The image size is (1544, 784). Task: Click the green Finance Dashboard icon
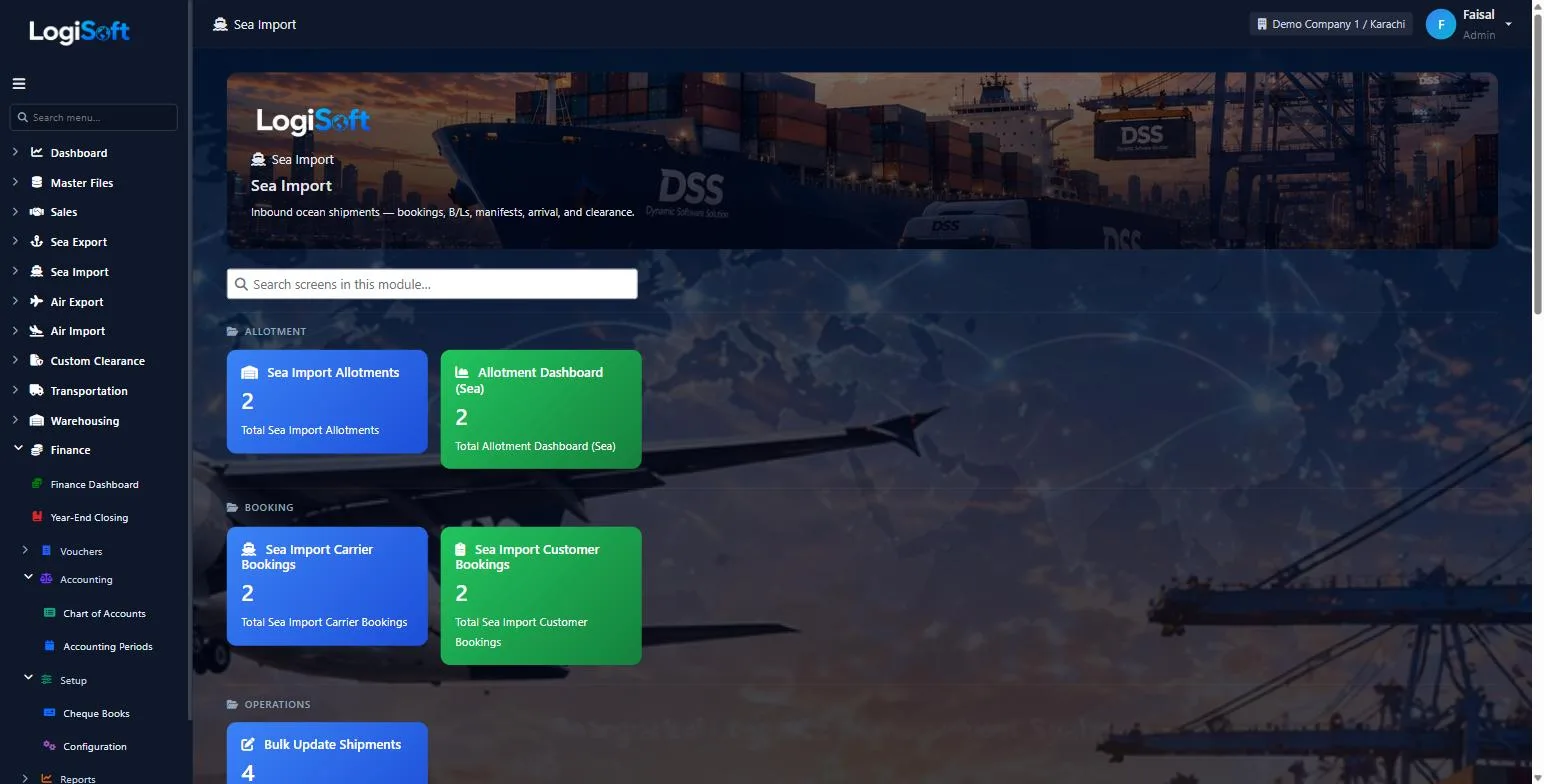pos(37,484)
